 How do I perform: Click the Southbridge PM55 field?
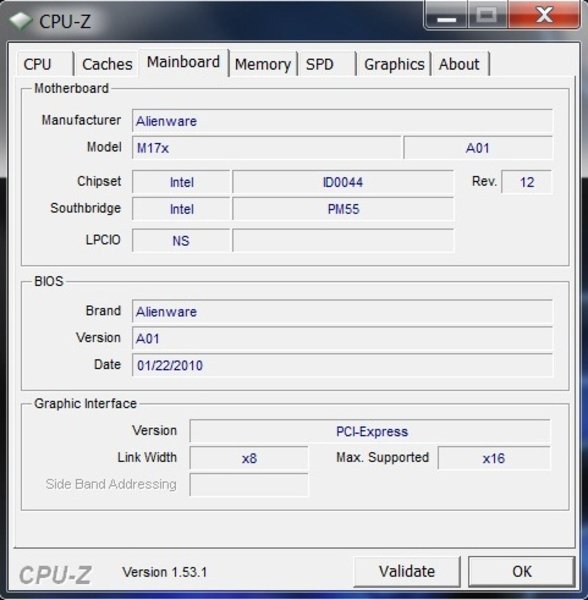coord(343,209)
